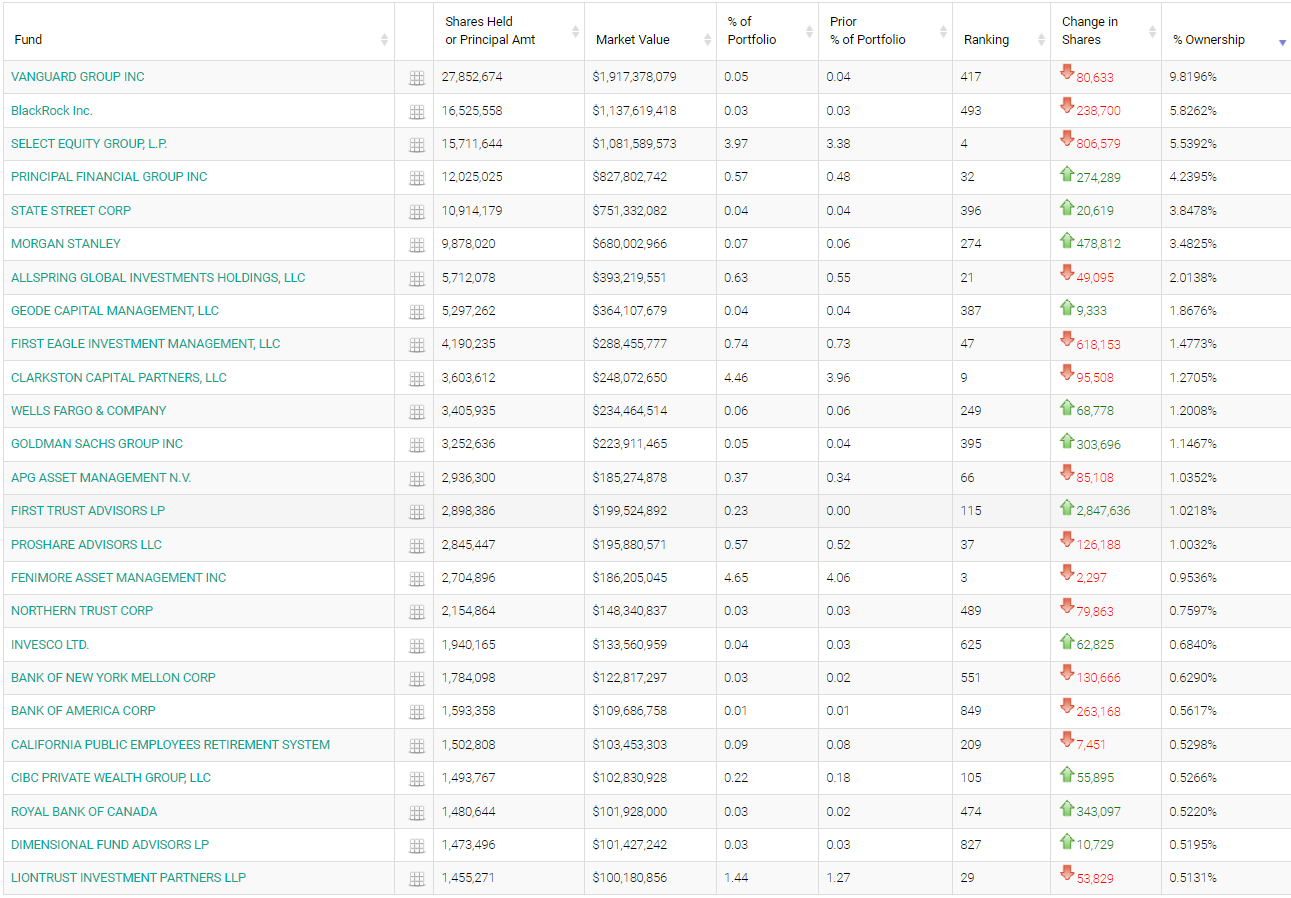Sort by Shares Held or Principal Amt

[509, 31]
